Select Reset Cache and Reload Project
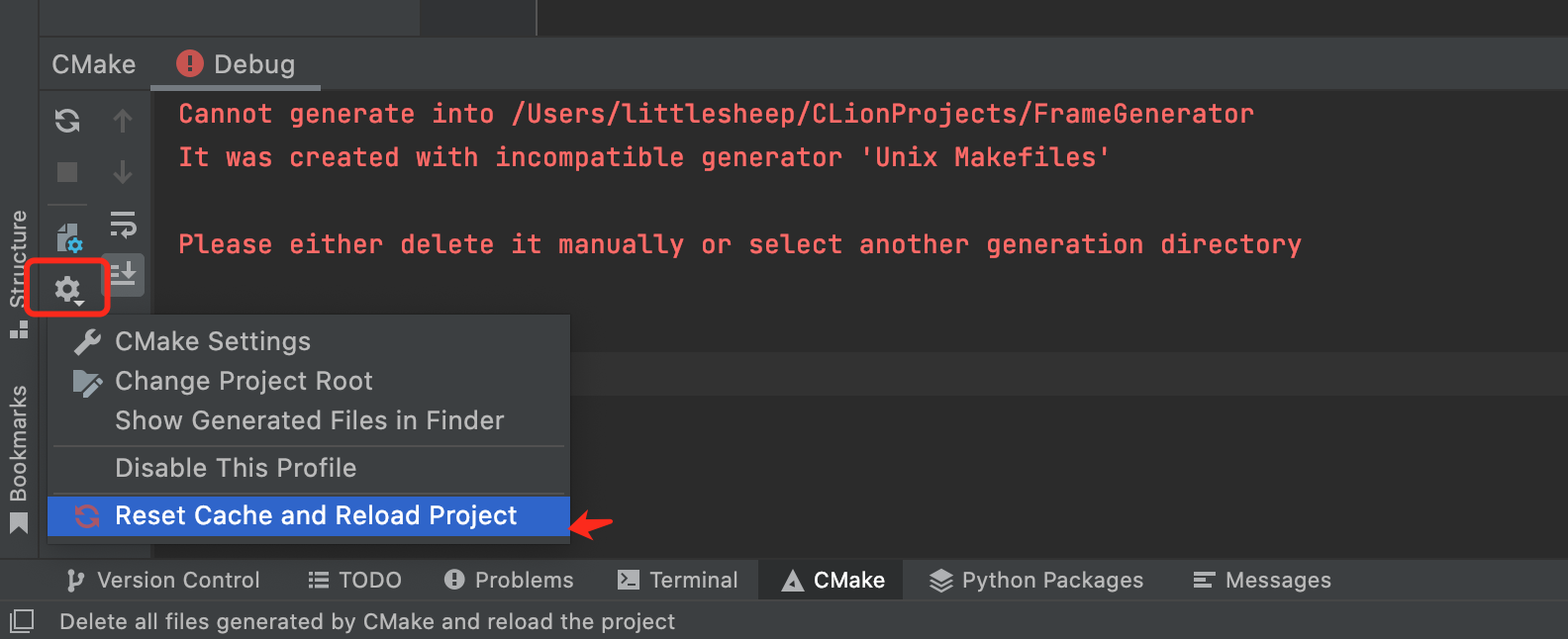Viewport: 1568px width, 639px height. tap(315, 515)
